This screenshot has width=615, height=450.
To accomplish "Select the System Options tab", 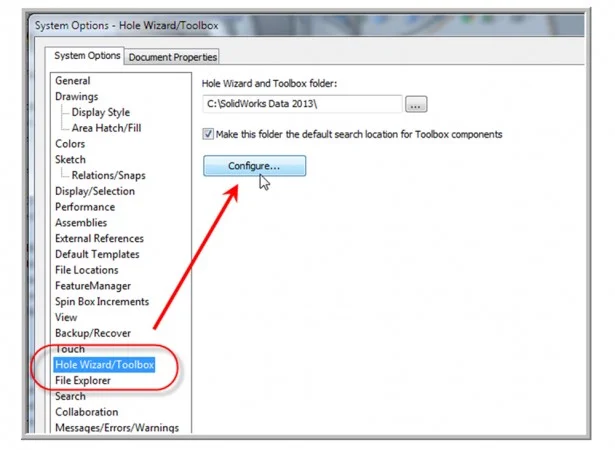I will point(88,56).
